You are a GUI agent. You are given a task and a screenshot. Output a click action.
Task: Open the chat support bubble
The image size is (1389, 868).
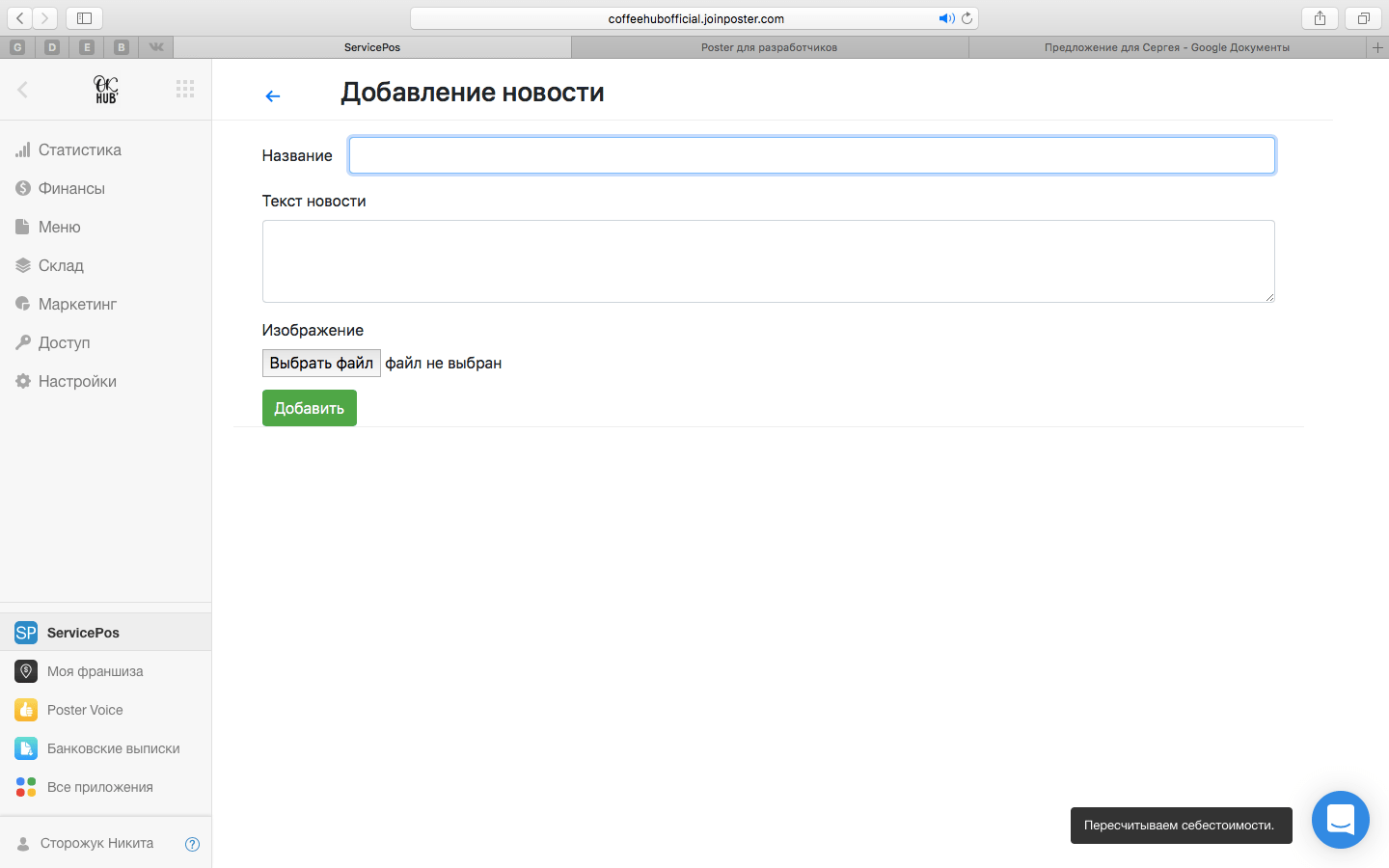coord(1340,820)
